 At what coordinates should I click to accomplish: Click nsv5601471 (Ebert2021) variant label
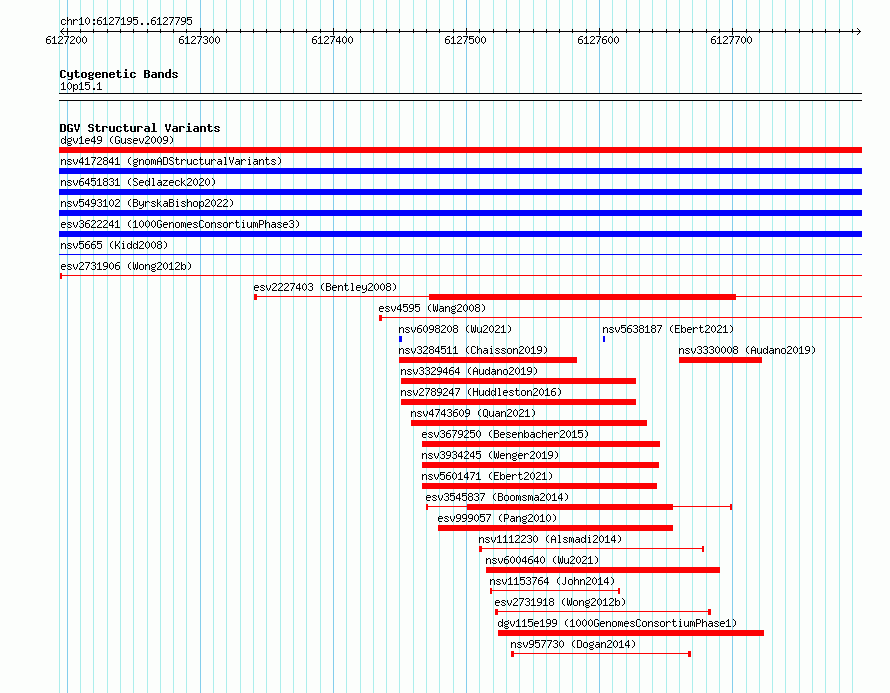tap(487, 476)
